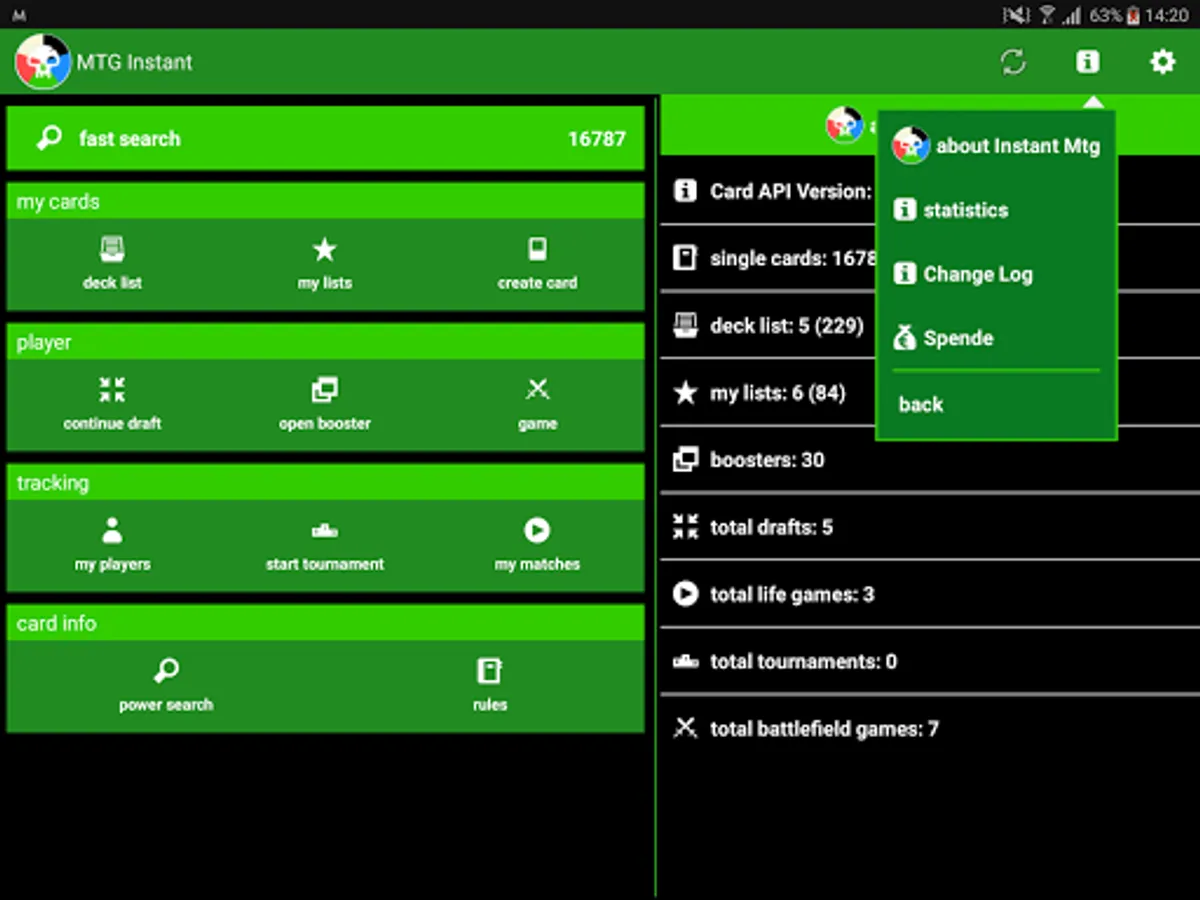Click the start tournament label
This screenshot has width=1200, height=900.
pos(325,564)
